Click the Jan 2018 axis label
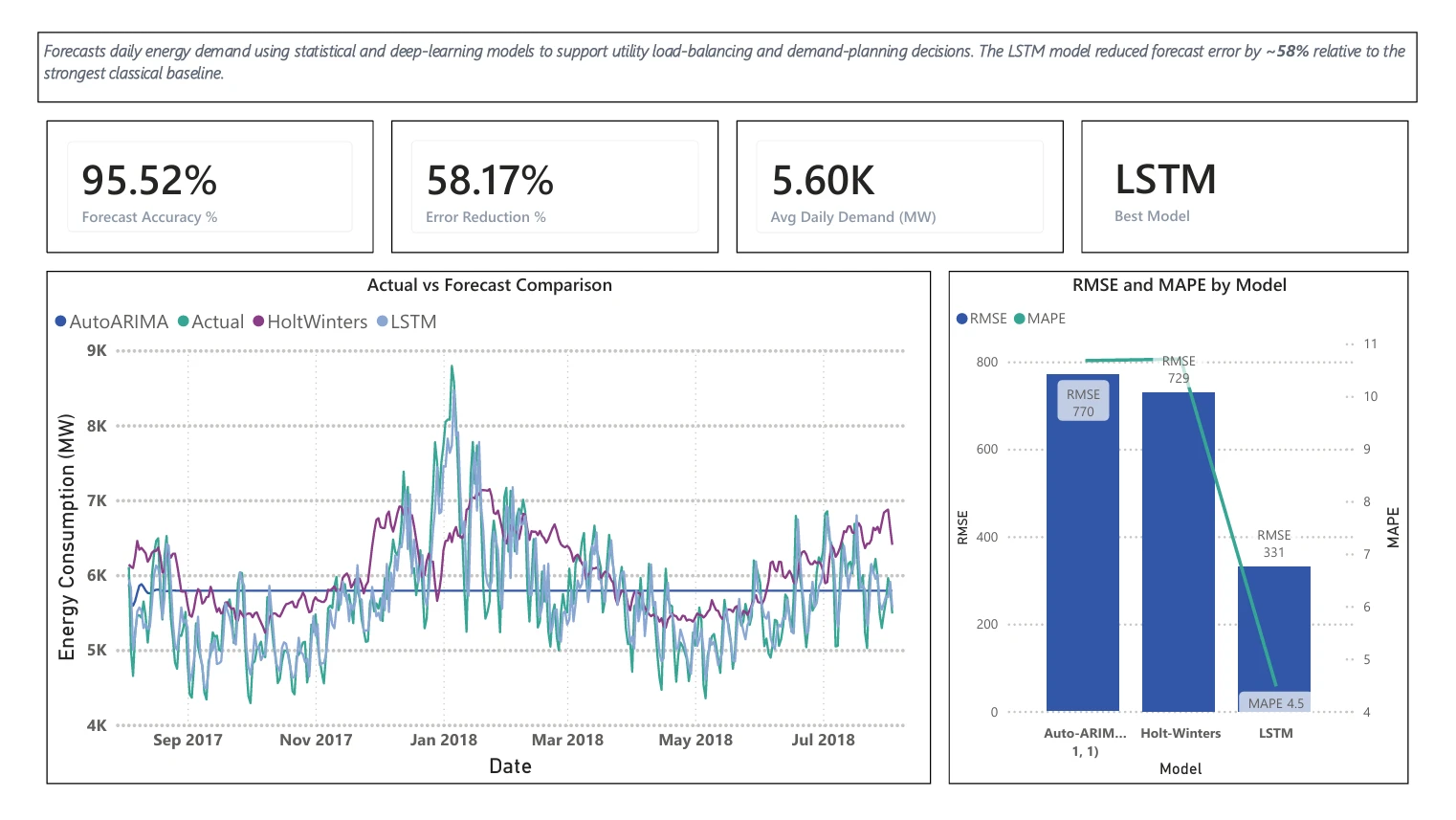Screen dimensions: 1456x820 click(x=444, y=740)
